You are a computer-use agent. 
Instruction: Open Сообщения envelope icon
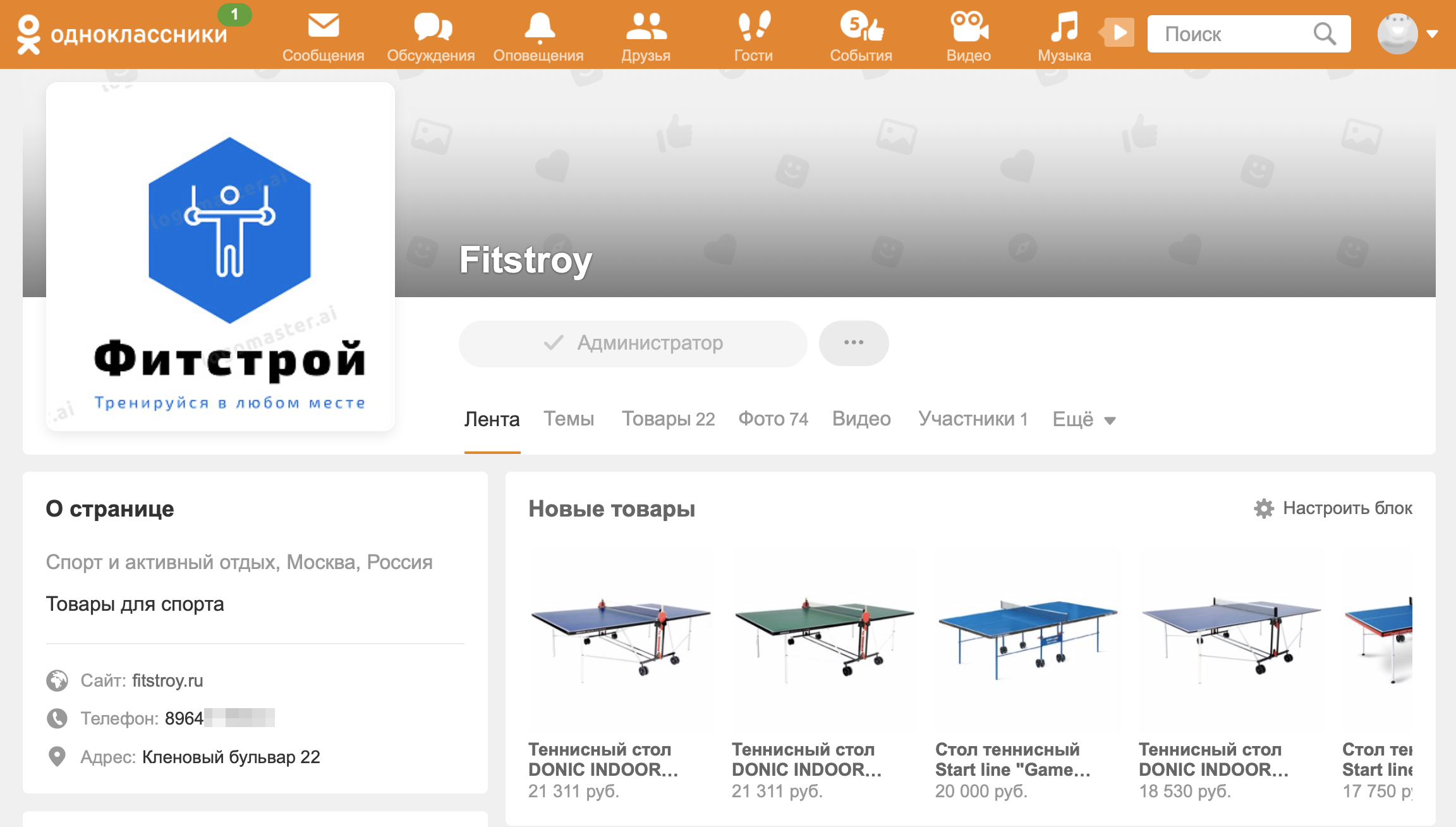coord(324,26)
